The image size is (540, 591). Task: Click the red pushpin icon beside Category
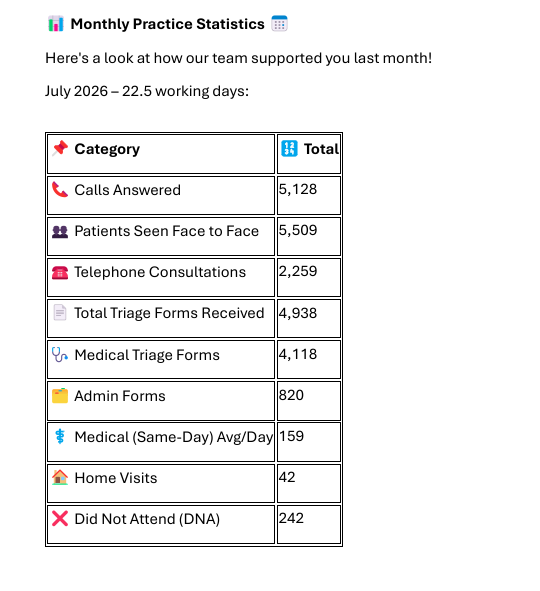pos(60,149)
